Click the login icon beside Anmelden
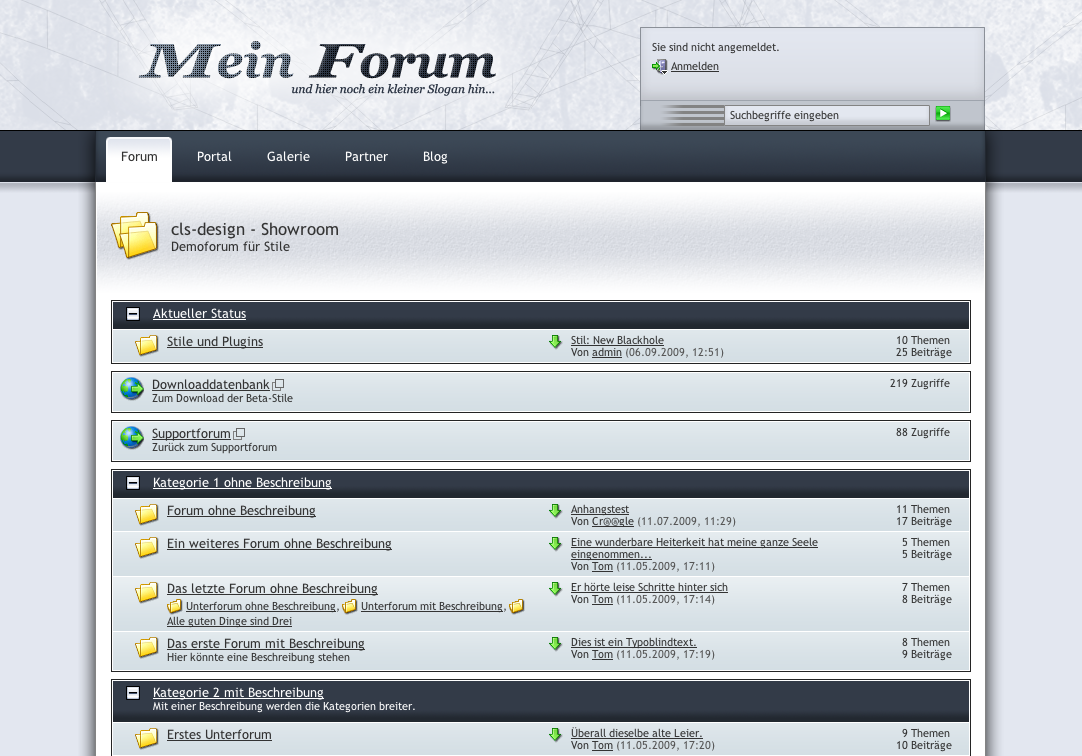This screenshot has height=756, width=1082. pos(659,66)
